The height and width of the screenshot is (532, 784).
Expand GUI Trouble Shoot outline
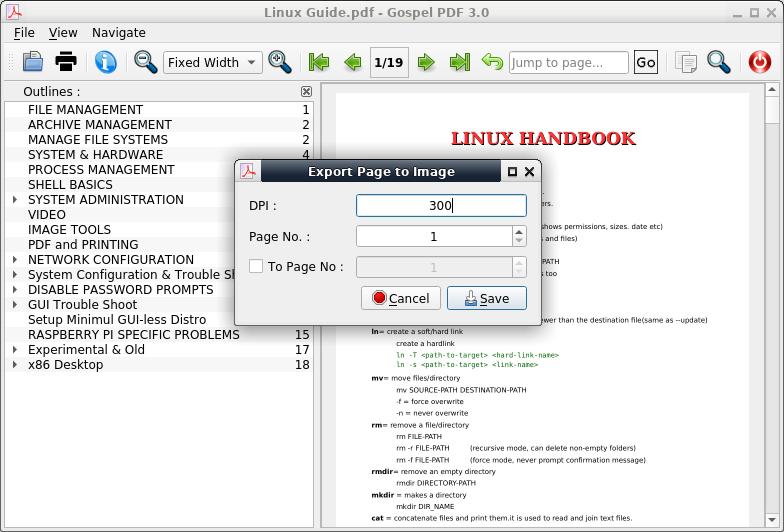15,304
